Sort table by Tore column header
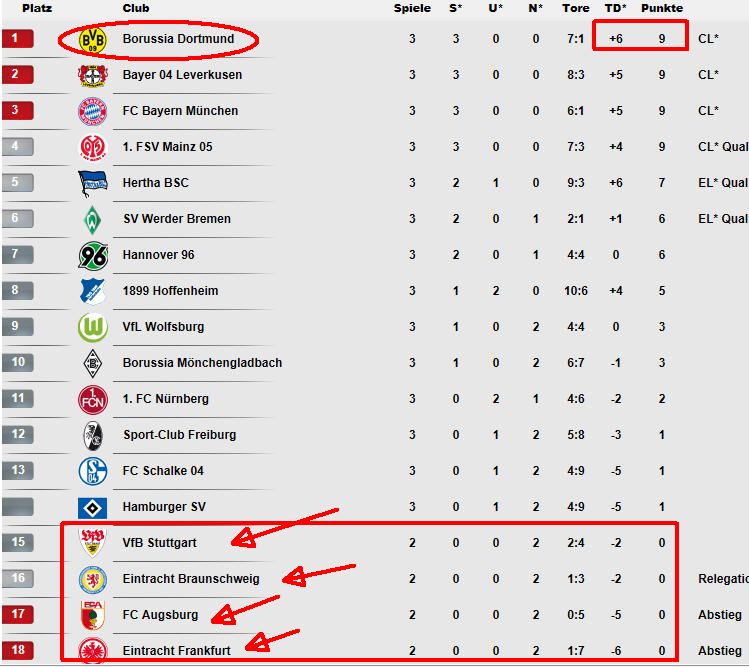 (576, 8)
